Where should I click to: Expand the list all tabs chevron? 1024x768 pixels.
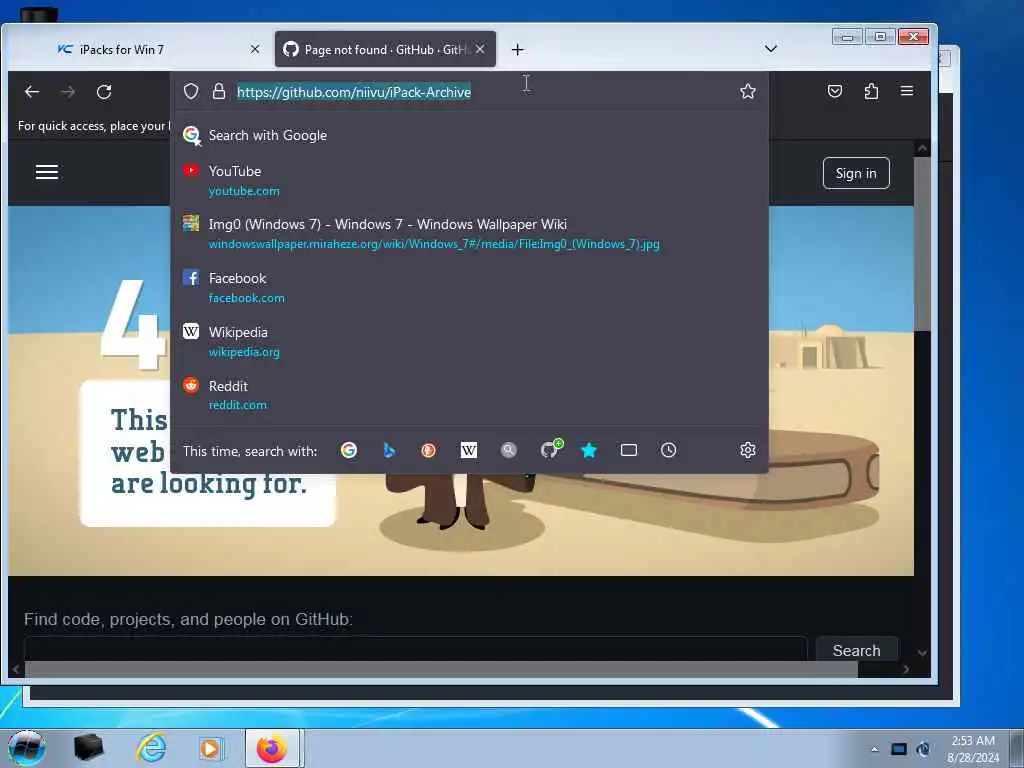tap(771, 48)
